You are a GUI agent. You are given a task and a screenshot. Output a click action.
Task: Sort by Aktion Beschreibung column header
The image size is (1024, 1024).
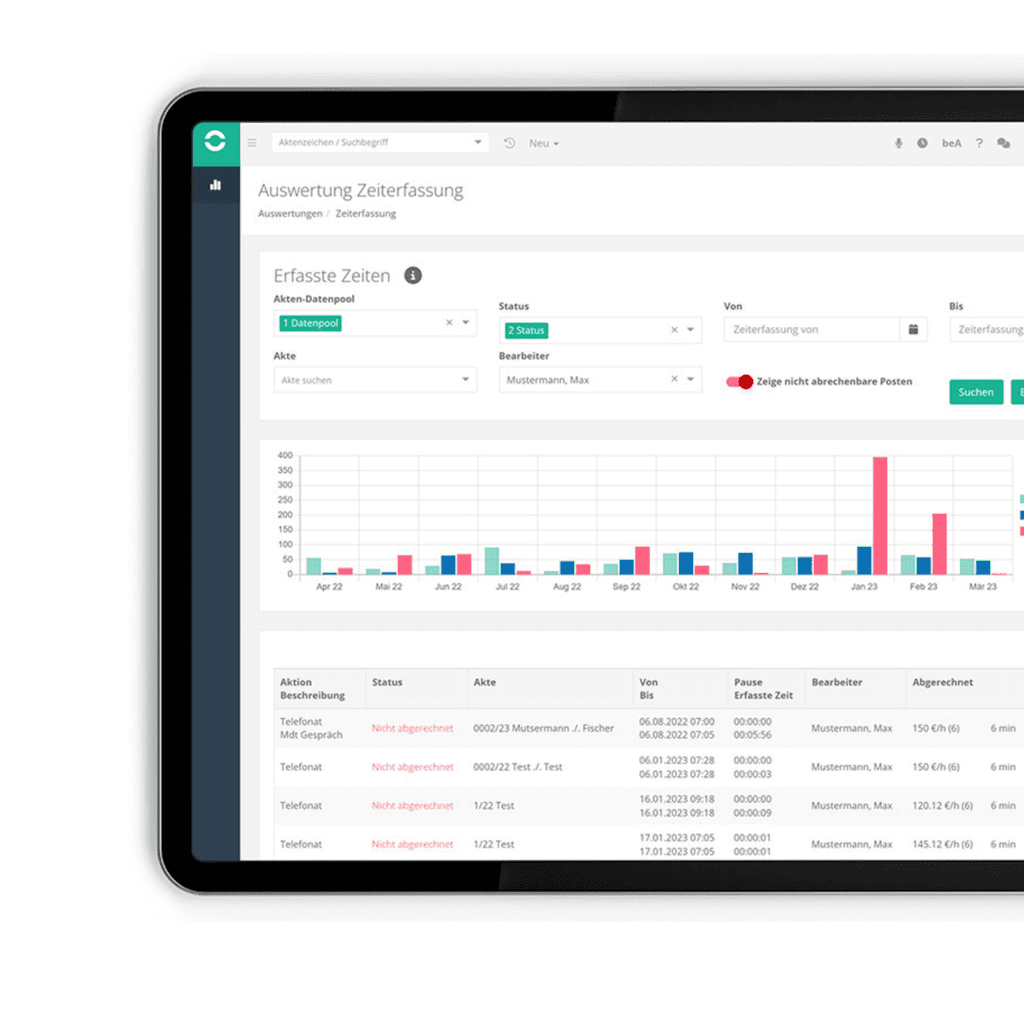coord(319,688)
